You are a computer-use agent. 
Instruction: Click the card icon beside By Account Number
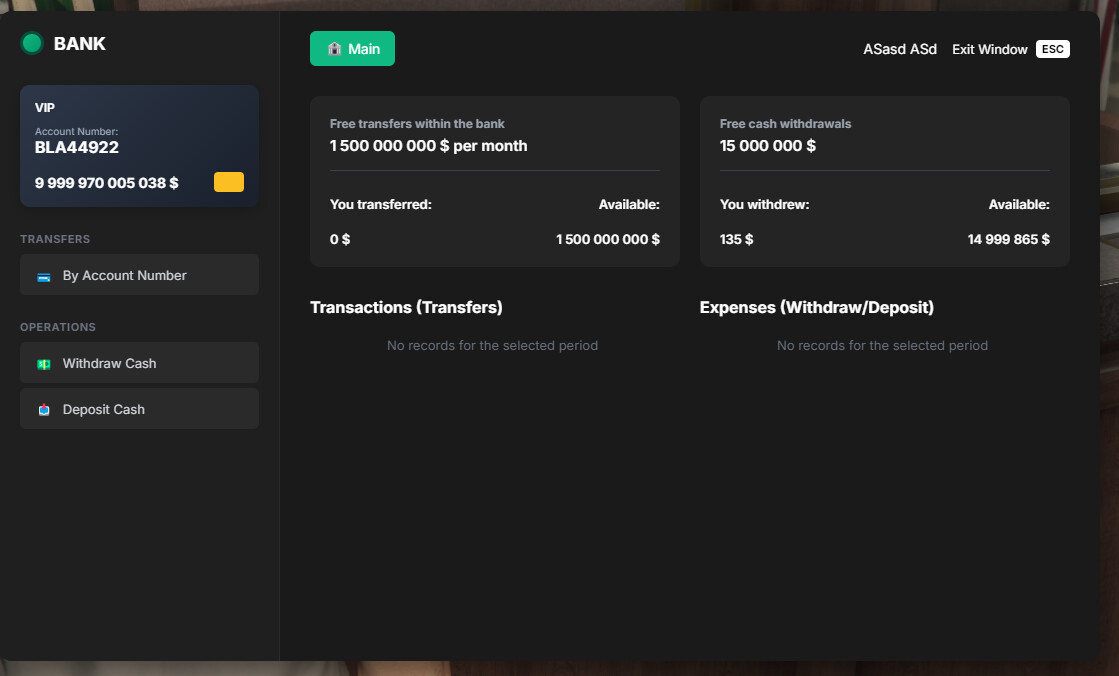point(44,276)
